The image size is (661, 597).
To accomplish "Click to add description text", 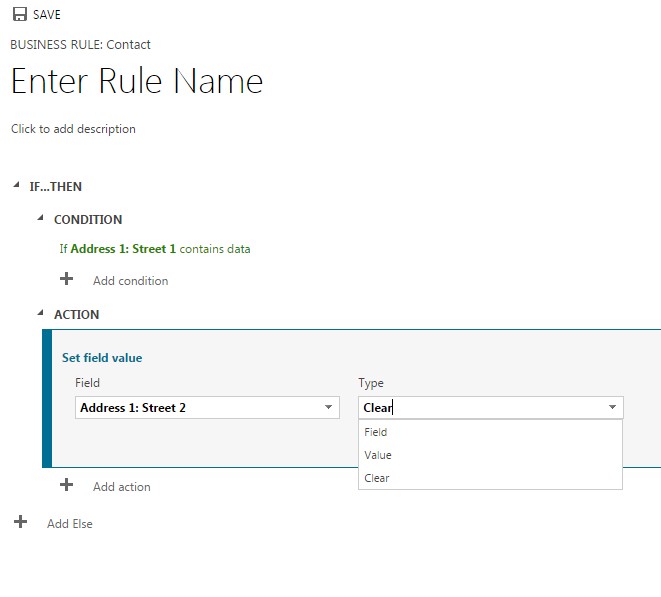I will pos(73,129).
